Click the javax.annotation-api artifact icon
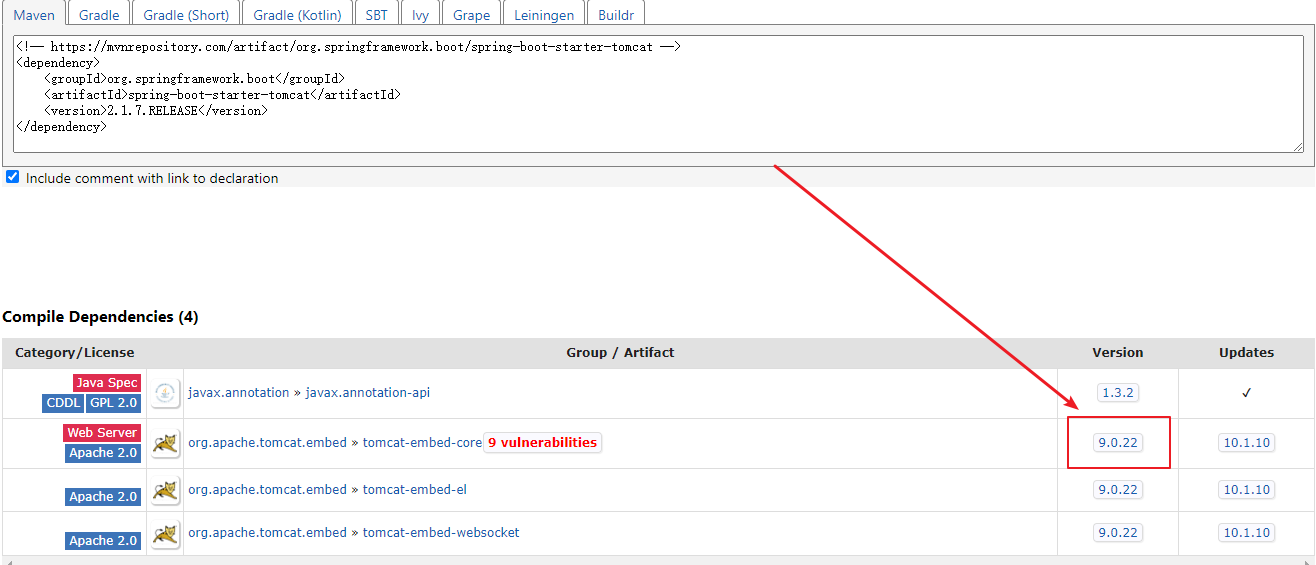This screenshot has width=1316, height=565. [x=165, y=393]
